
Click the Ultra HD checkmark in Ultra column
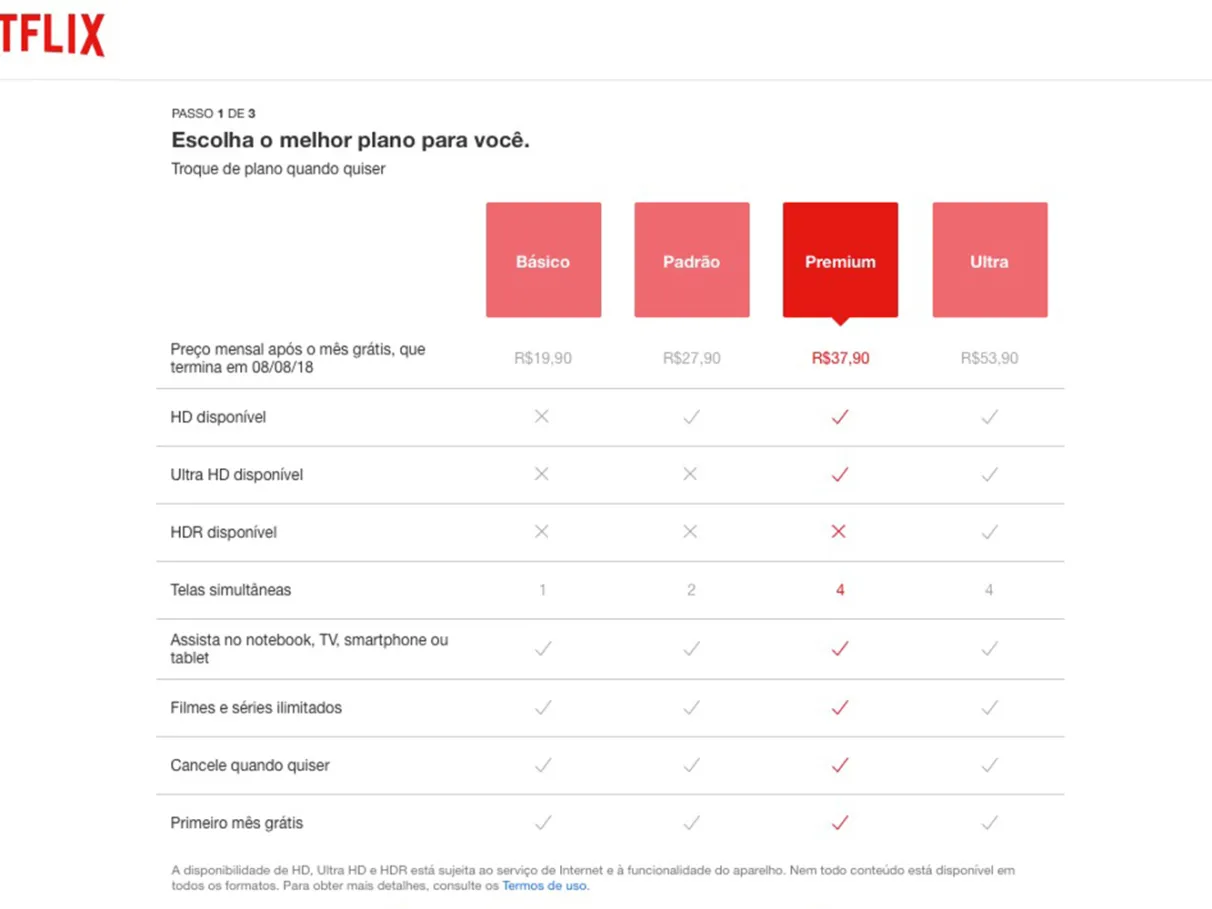[989, 474]
